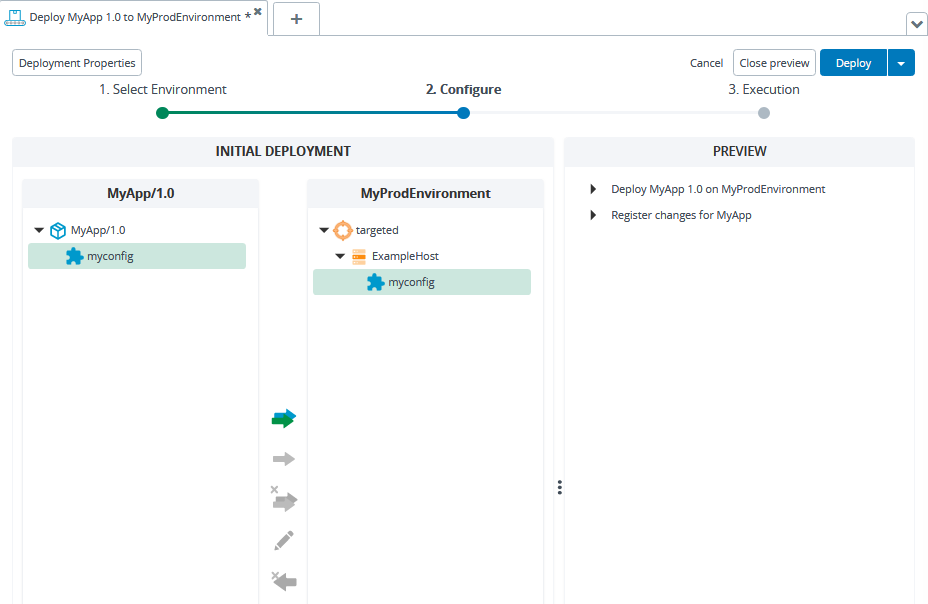Select myconfig row under MyApp/1.0
Image resolution: width=928 pixels, height=604 pixels.
137,256
